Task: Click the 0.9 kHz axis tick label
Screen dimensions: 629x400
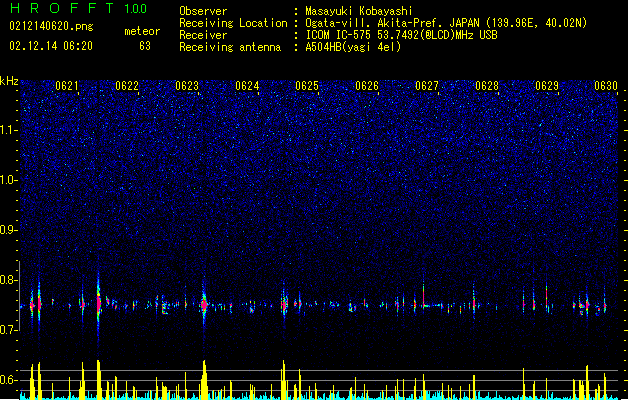Action: coord(9,230)
